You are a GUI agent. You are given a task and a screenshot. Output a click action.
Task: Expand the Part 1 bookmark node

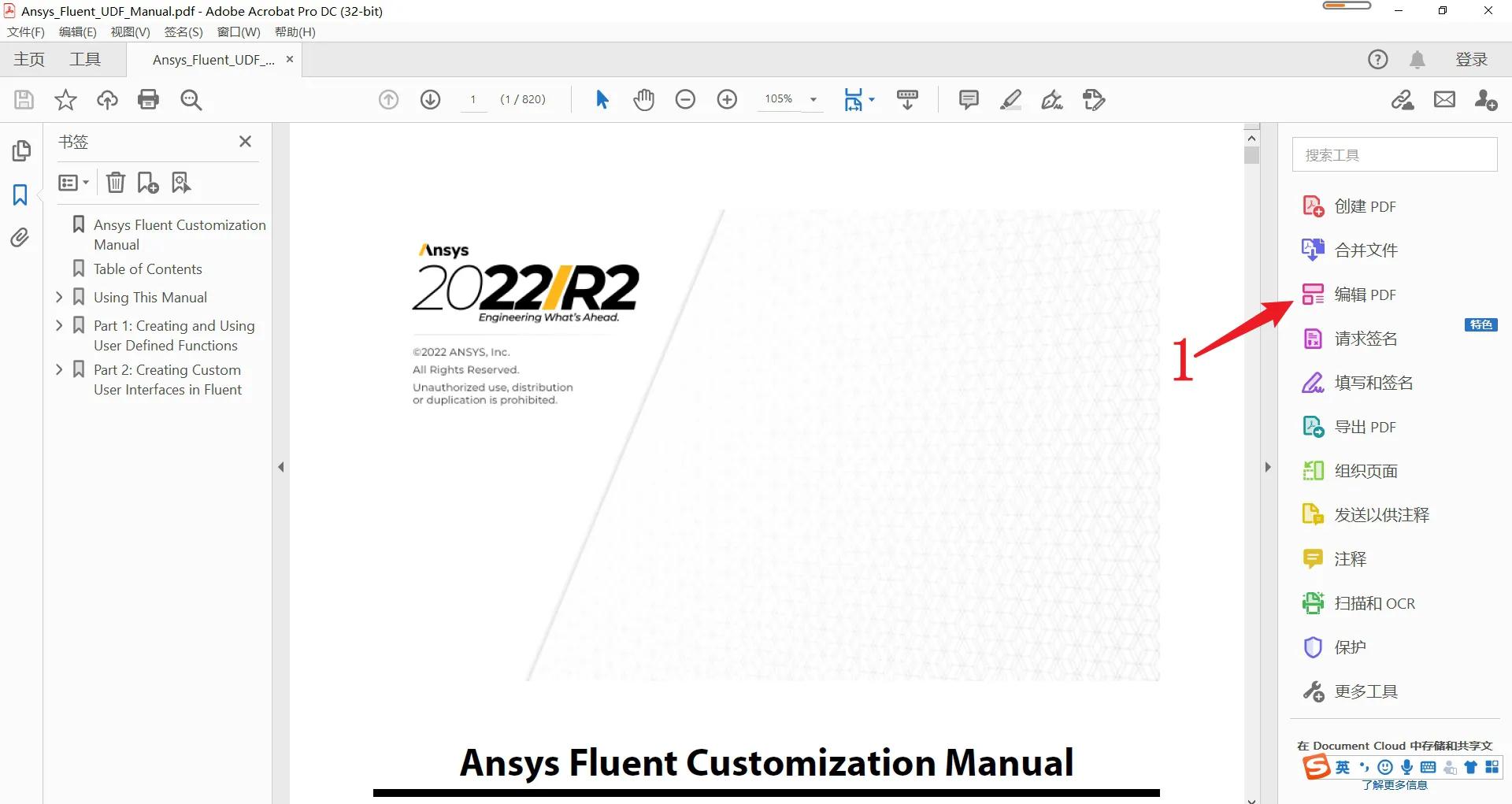[59, 325]
